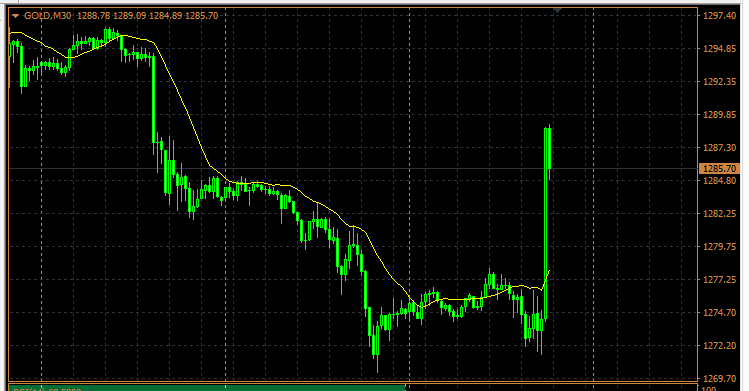
Task: Open the orange triangle menu beside GOLD,M30
Action: coord(16,16)
